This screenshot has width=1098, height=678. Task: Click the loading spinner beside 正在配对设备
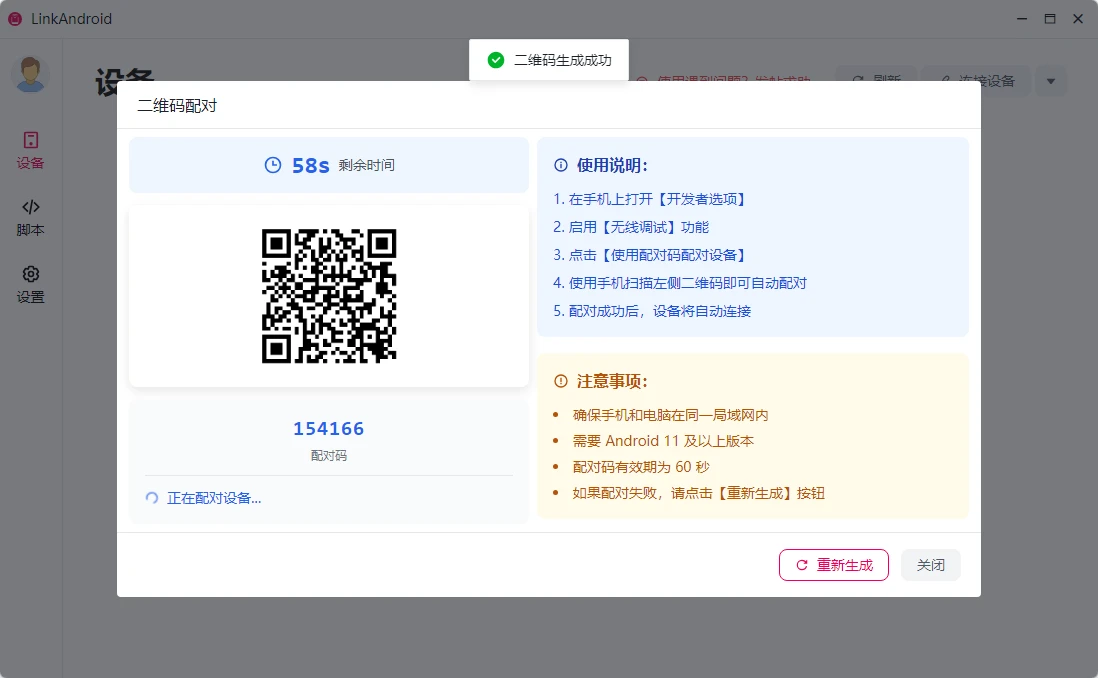coord(152,498)
